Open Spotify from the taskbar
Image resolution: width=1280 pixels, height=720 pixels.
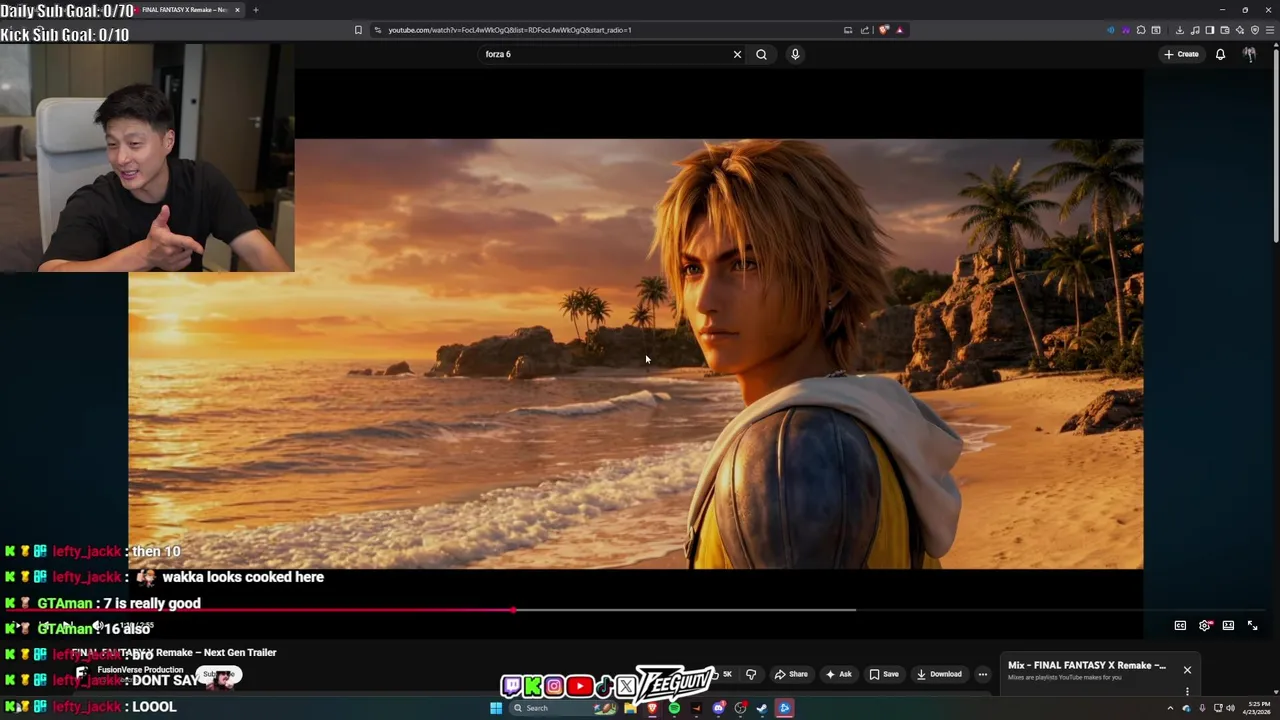(674, 708)
